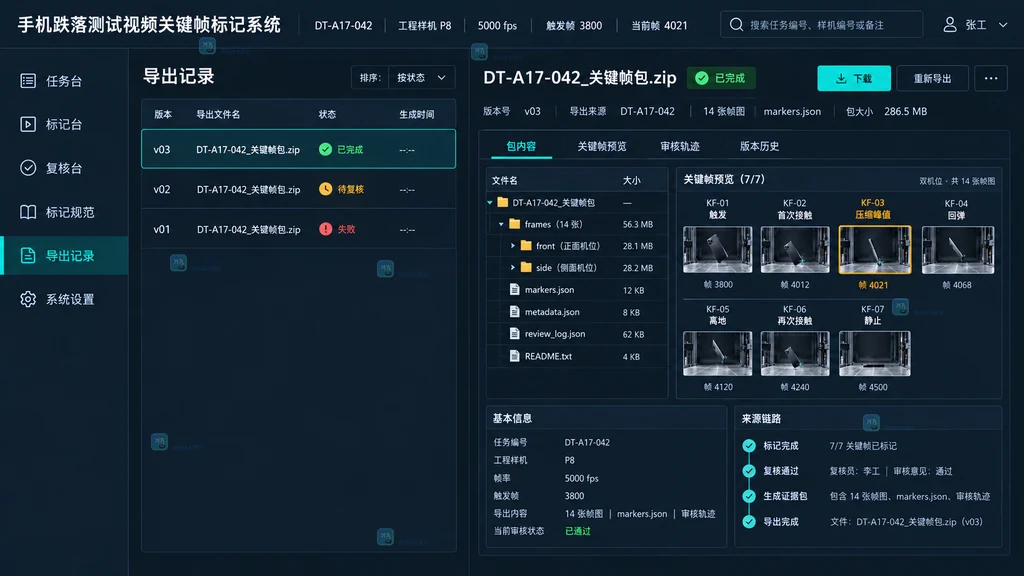This screenshot has width=1024, height=576.
Task: Expand the side（侧面机位） folder
Action: pyautogui.click(x=513, y=268)
